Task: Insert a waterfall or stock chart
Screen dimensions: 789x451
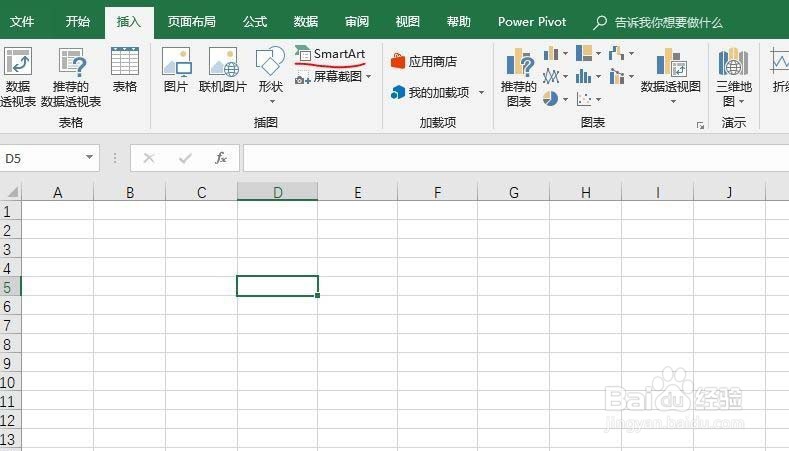Action: pyautogui.click(x=616, y=53)
